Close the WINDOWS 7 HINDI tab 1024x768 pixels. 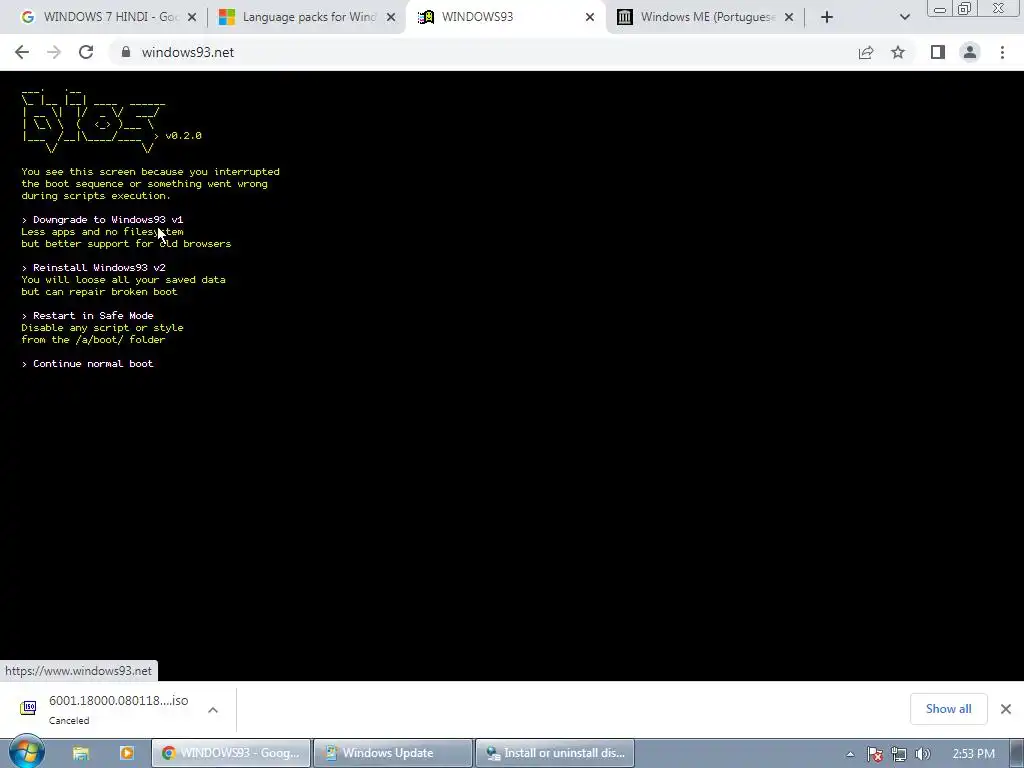[192, 18]
